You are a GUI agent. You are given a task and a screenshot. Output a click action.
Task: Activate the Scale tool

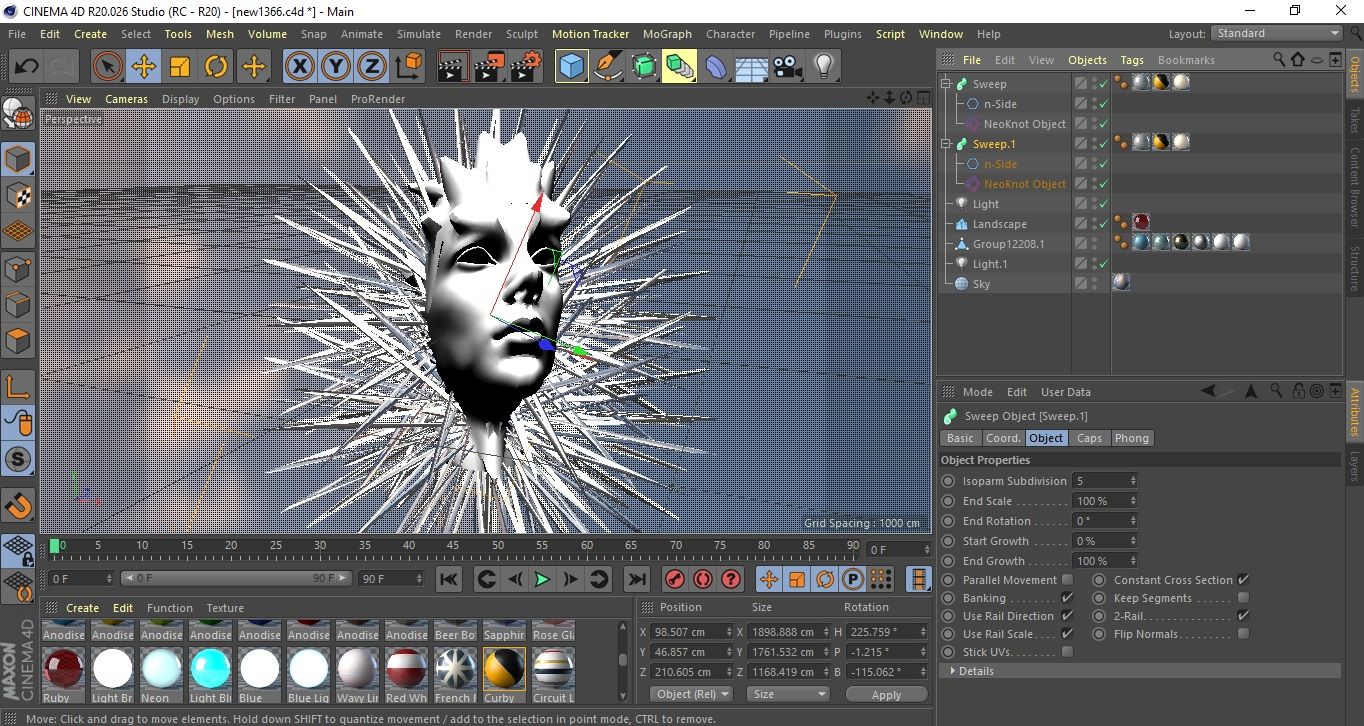(180, 67)
